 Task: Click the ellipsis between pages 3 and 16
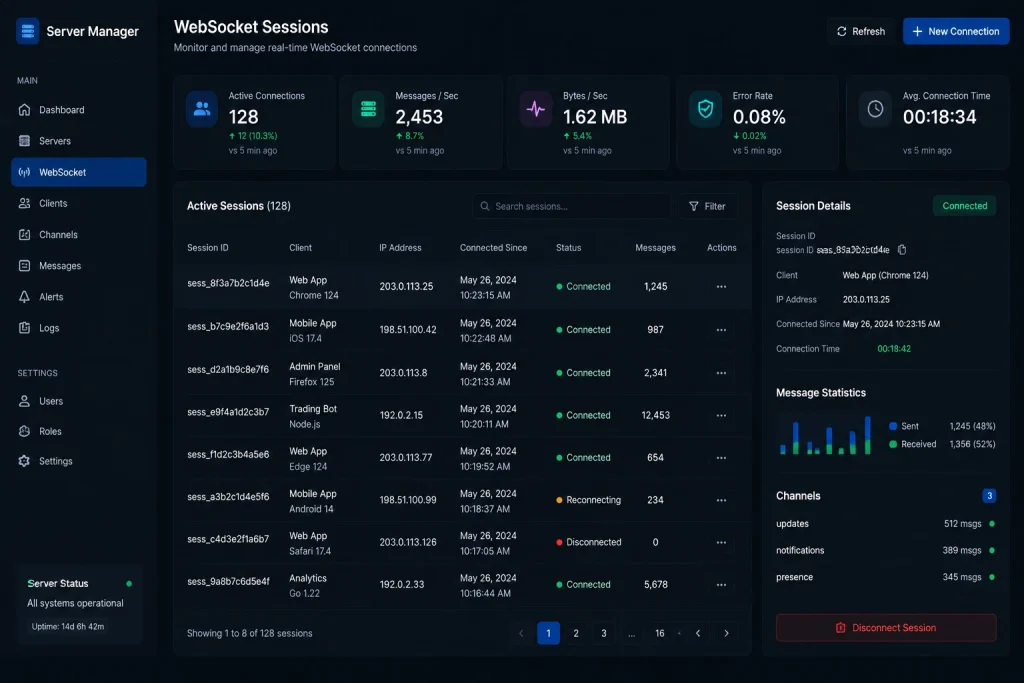(631, 633)
